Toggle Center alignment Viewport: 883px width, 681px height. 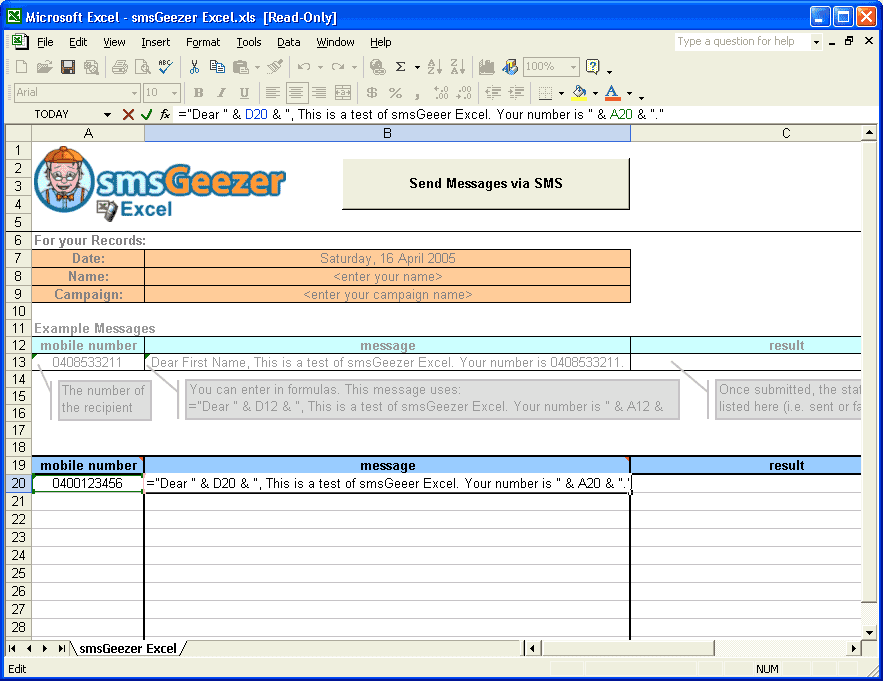[296, 93]
